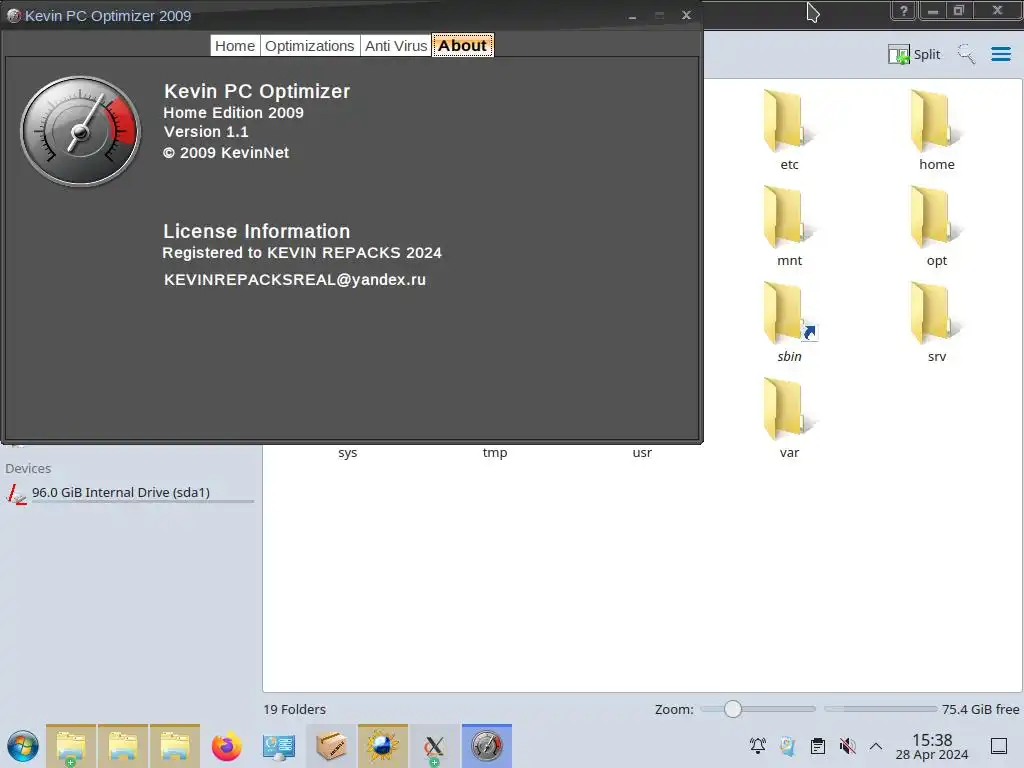Open the file manager hamburger menu
Screen dimensions: 1024x768
[1000, 54]
